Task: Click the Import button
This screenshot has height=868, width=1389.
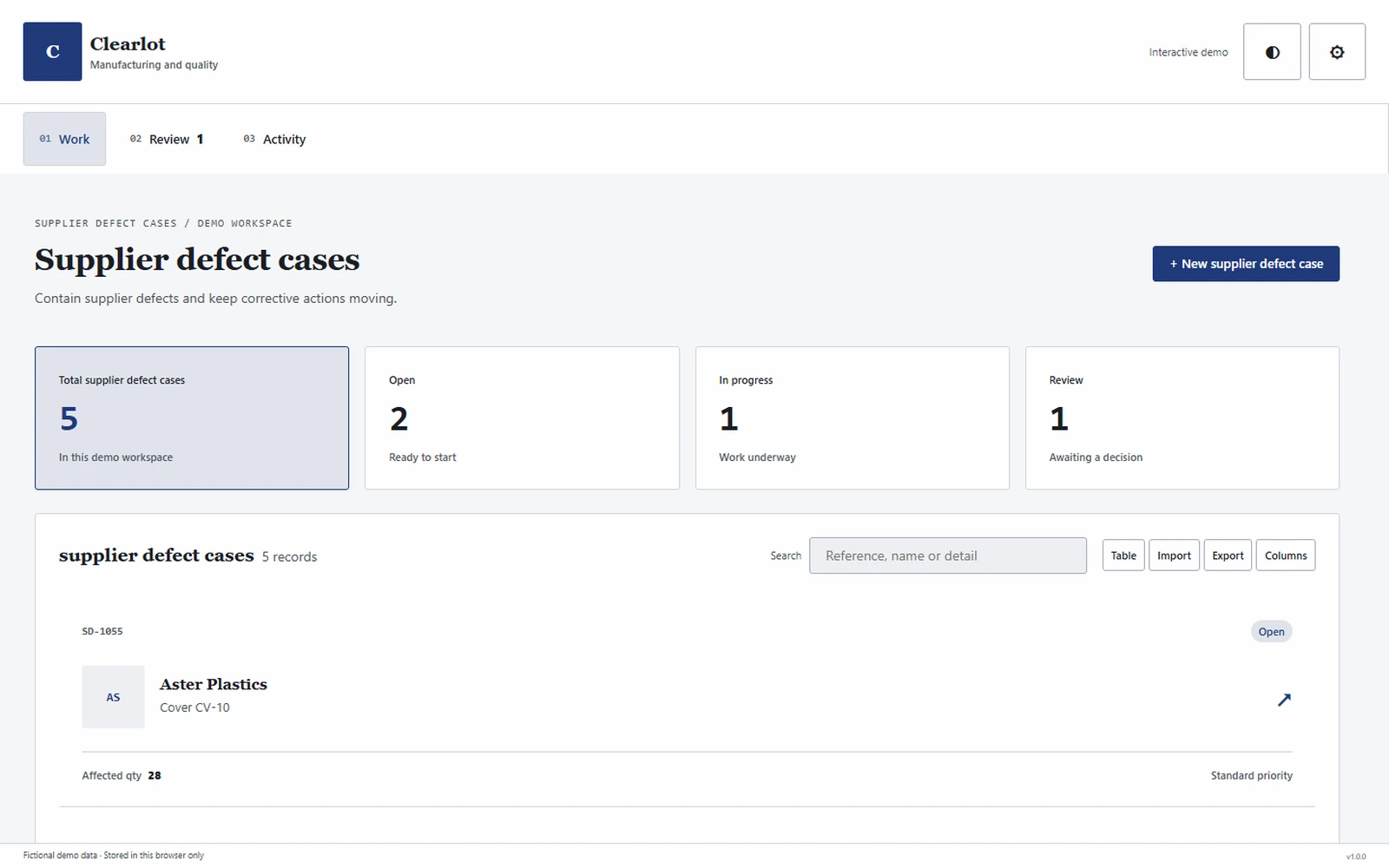Action: (x=1174, y=556)
